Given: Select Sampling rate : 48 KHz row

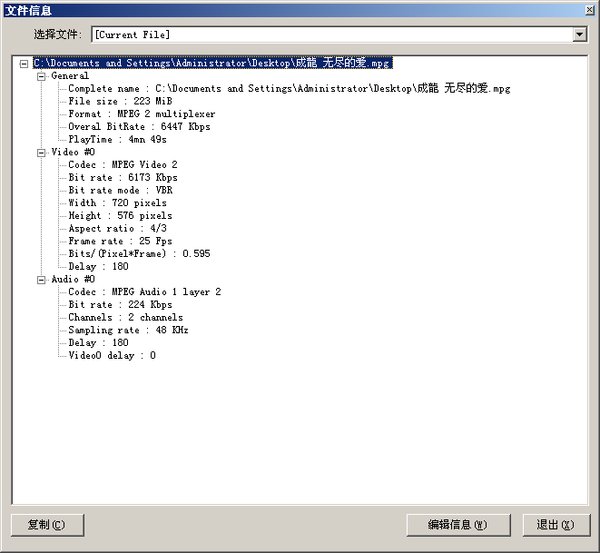Looking at the screenshot, I should click(x=128, y=330).
